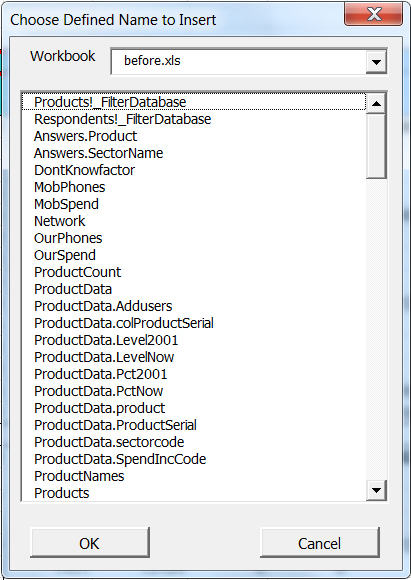Screen dimensions: 411x580
Task: Cancel the defined name dialog
Action: pos(320,543)
